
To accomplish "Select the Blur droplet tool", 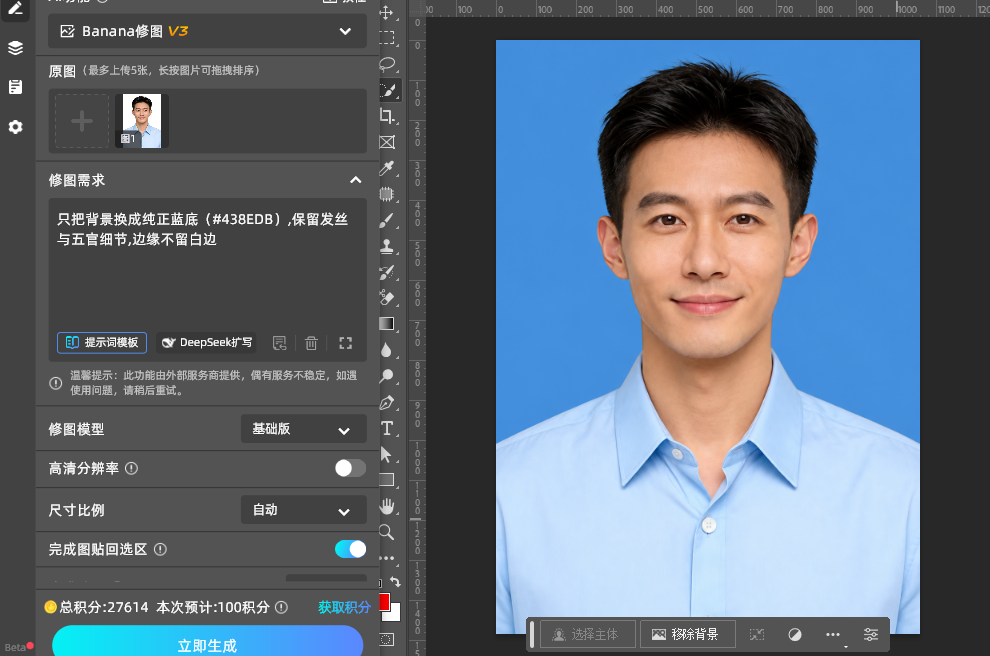I will pos(386,350).
